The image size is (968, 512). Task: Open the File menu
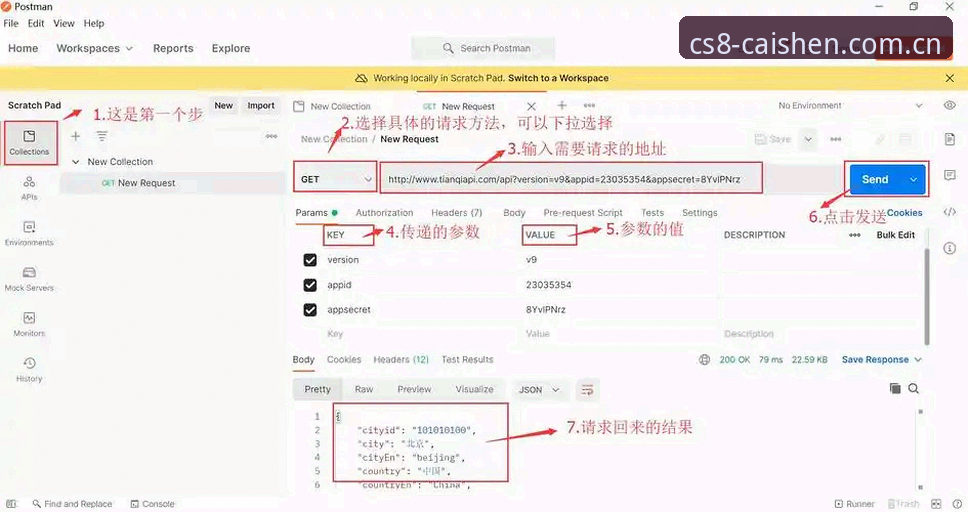(11, 23)
